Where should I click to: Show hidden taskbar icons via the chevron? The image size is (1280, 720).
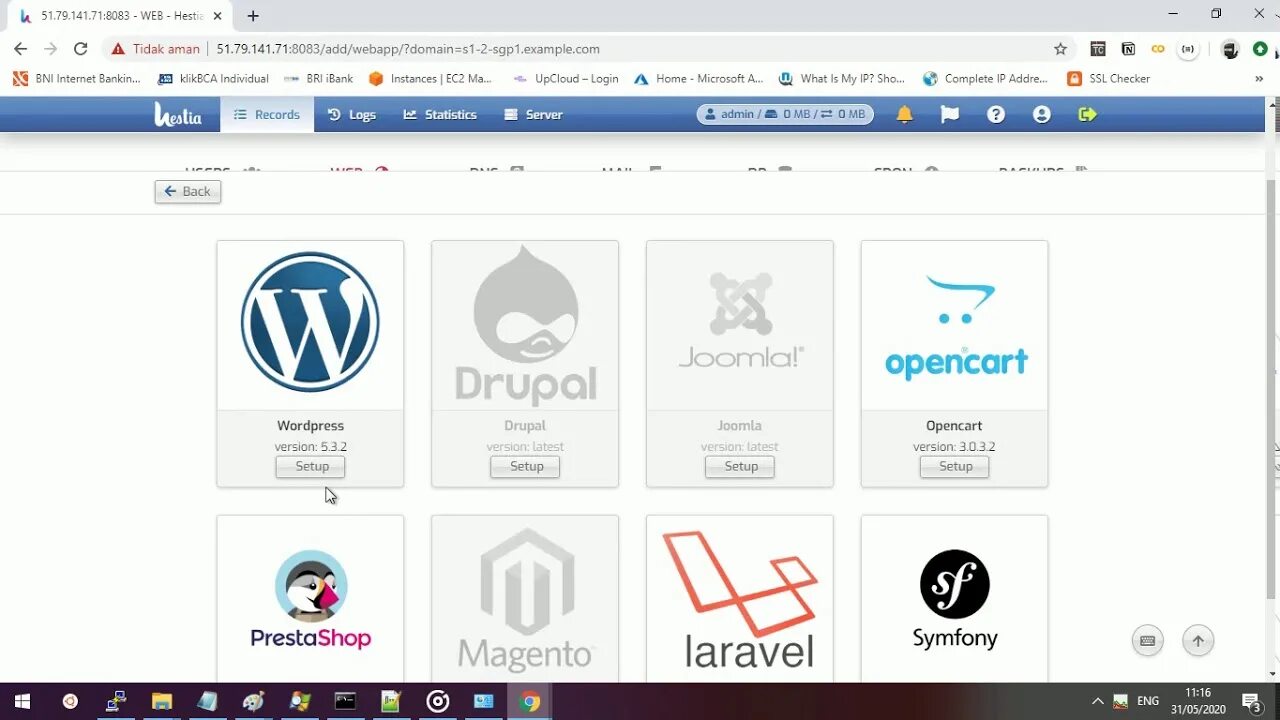[1097, 700]
